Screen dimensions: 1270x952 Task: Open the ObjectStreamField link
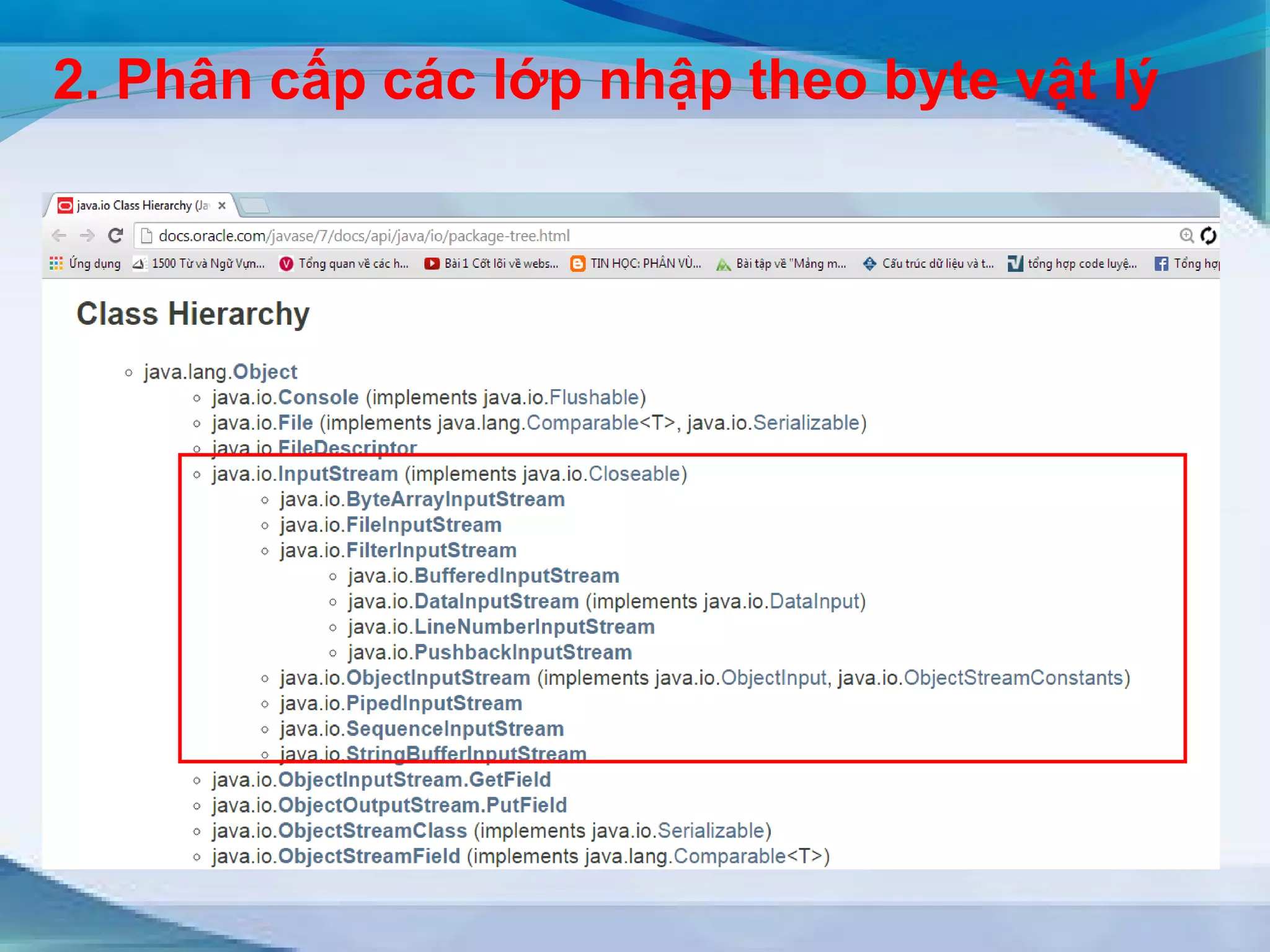click(369, 856)
